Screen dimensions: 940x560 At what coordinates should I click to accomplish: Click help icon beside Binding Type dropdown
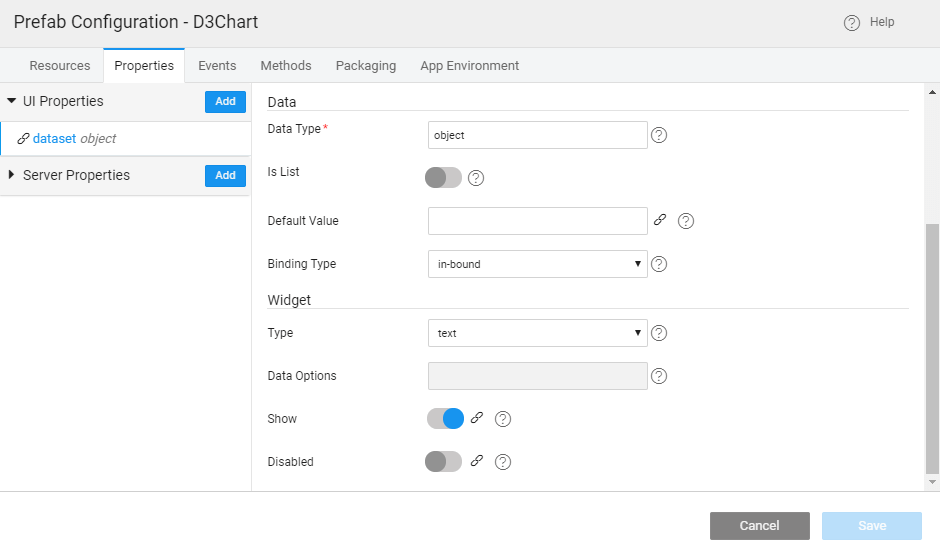659,264
